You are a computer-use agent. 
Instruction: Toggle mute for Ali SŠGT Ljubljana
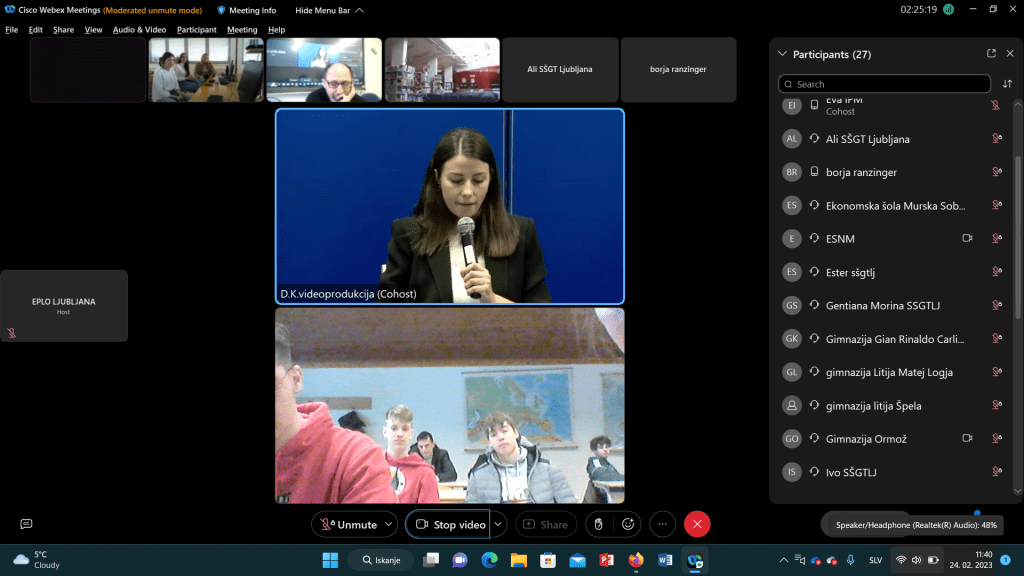tap(997, 138)
